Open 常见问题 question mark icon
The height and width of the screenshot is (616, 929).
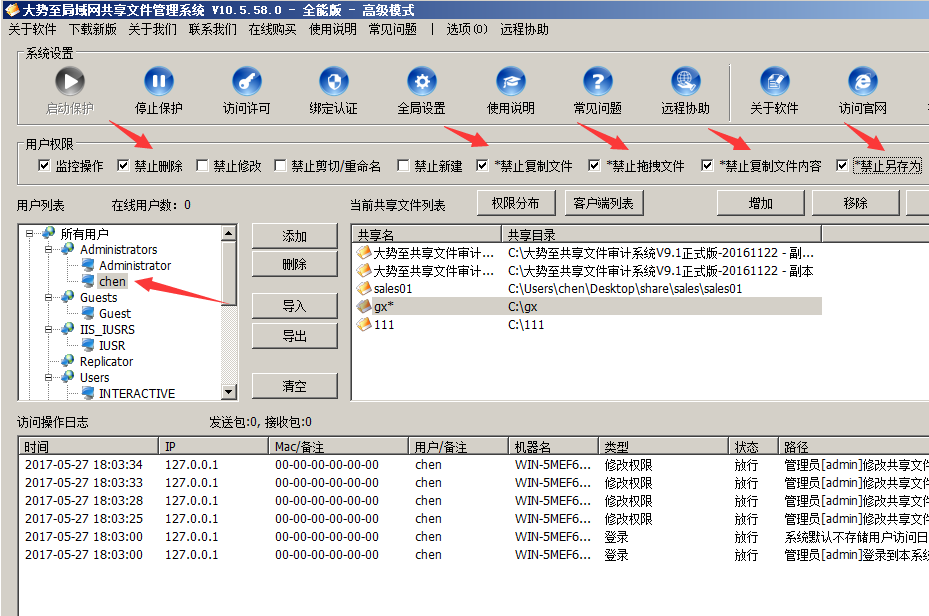[597, 82]
